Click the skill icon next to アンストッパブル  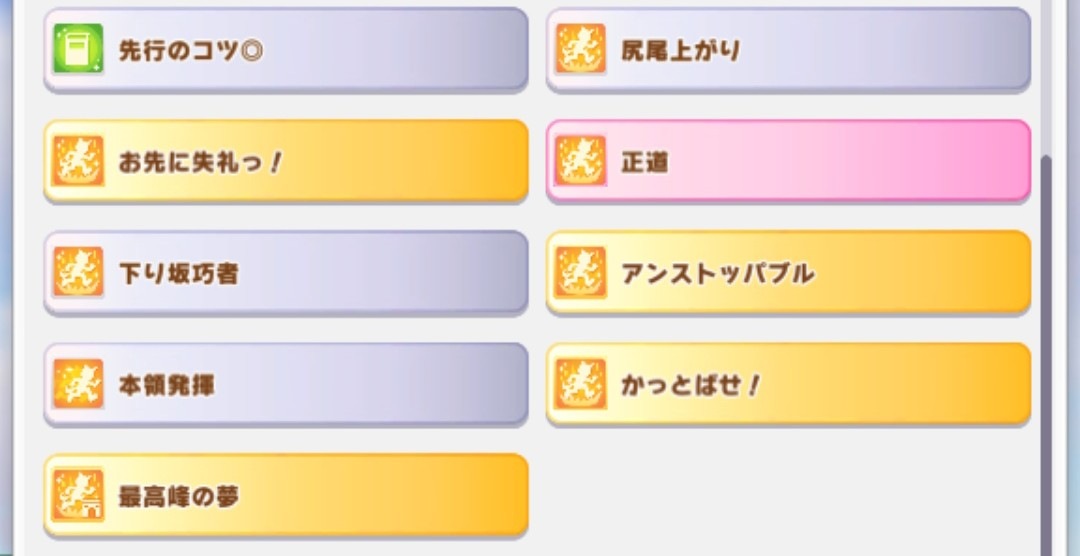581,272
